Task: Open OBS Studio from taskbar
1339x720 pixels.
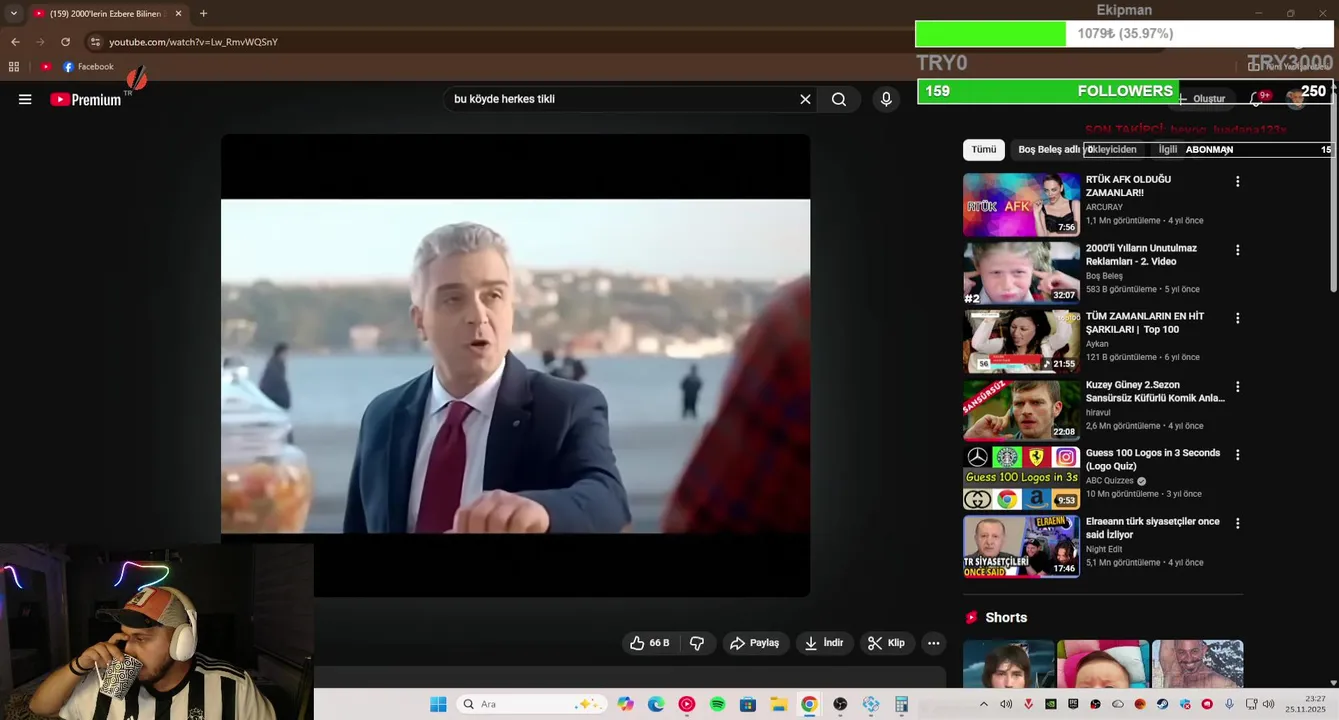Action: (840, 704)
